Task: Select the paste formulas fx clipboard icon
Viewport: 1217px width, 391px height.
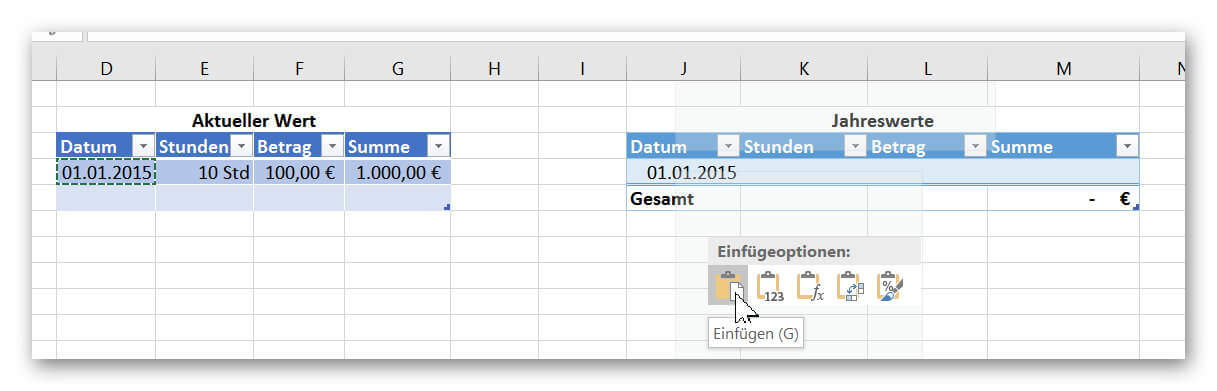Action: (809, 286)
